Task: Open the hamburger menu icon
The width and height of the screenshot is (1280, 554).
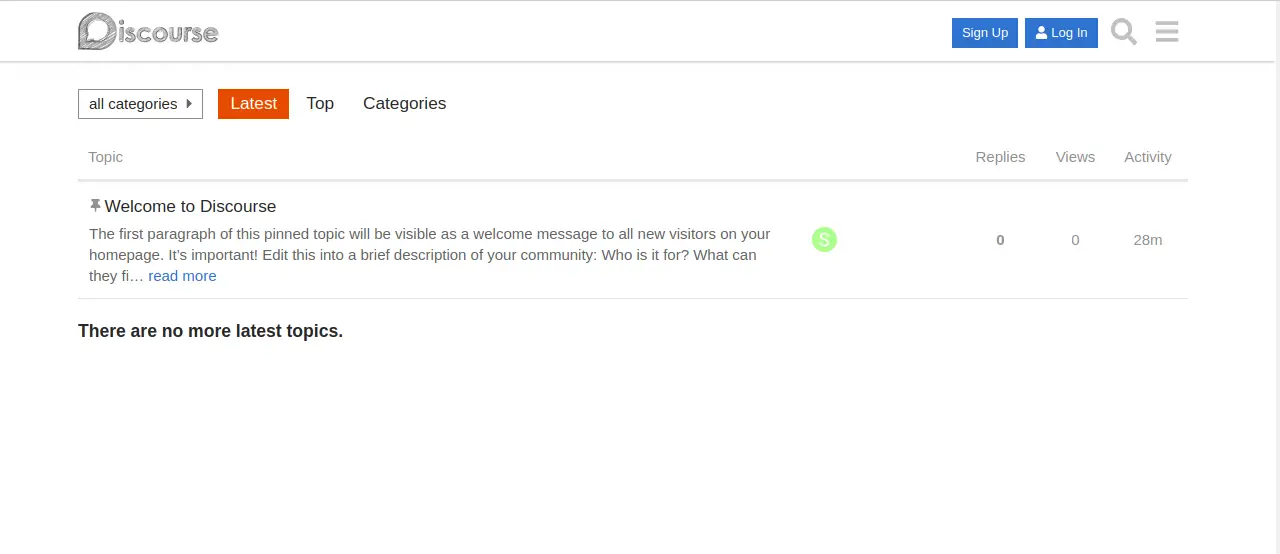Action: [1167, 32]
